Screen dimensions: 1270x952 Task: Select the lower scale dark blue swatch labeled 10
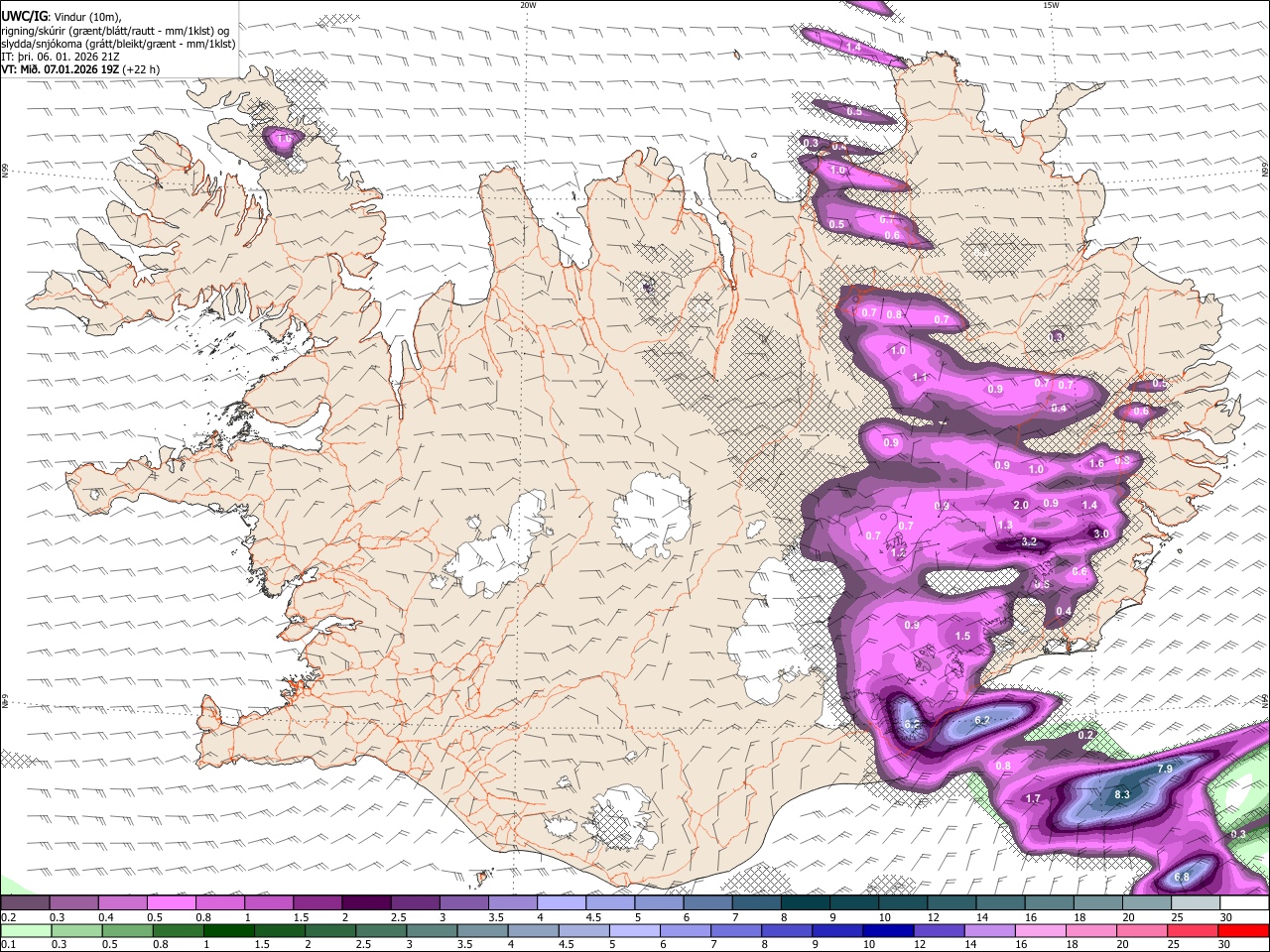coord(886,930)
